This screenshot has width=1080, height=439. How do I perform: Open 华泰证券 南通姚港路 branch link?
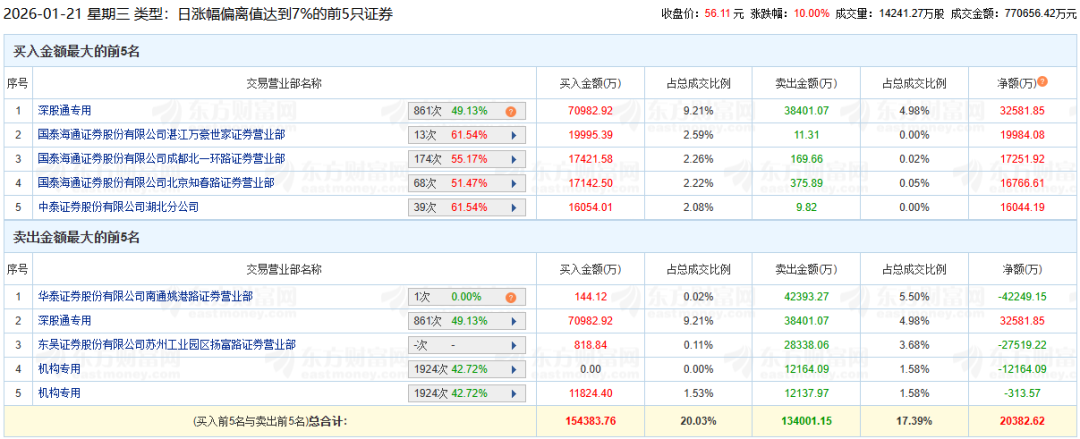[x=145, y=297]
